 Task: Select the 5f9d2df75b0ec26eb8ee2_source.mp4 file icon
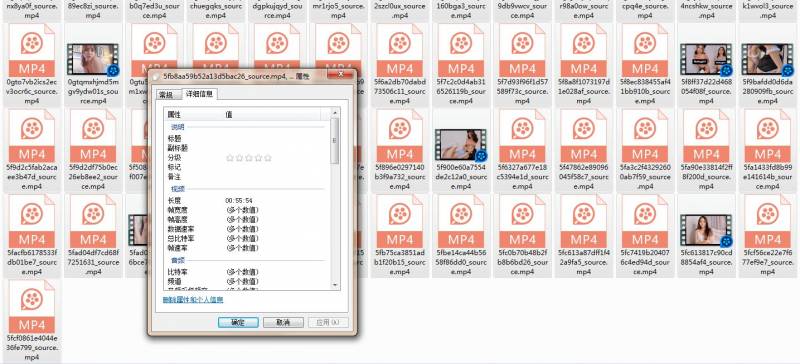93,135
